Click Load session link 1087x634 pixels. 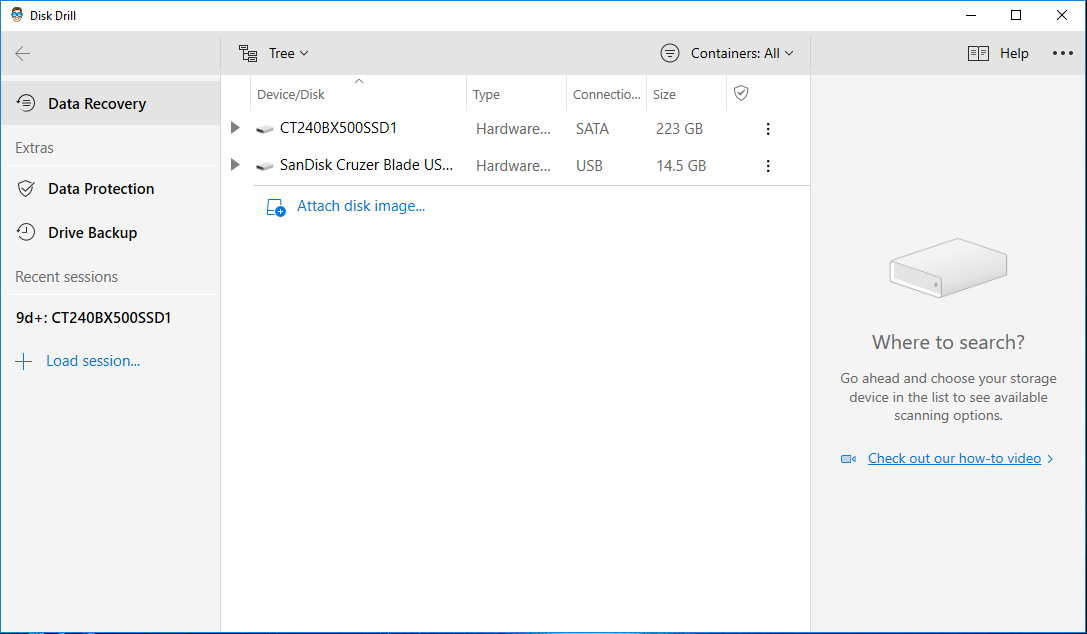click(92, 361)
